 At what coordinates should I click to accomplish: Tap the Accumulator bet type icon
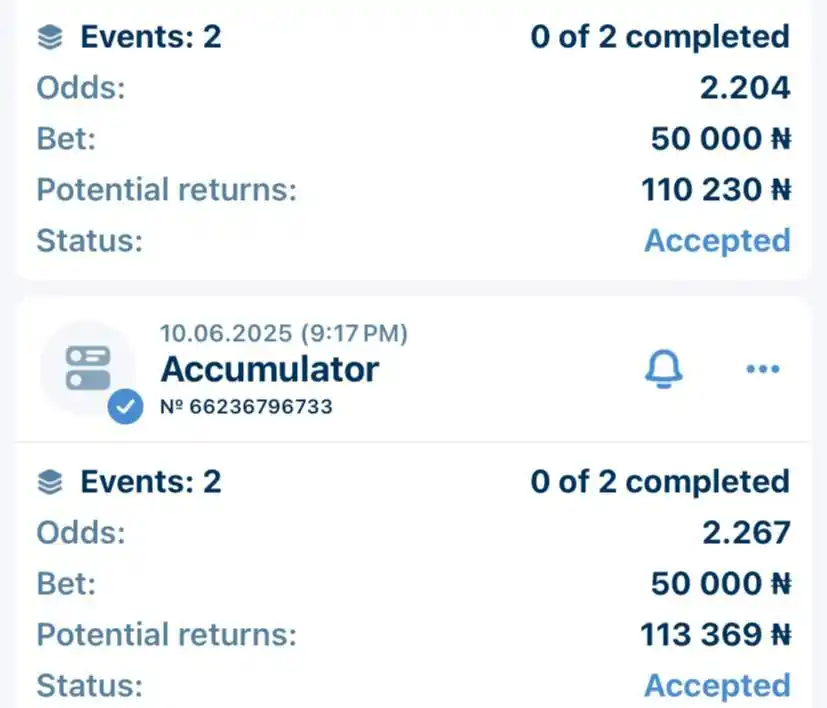pos(88,368)
